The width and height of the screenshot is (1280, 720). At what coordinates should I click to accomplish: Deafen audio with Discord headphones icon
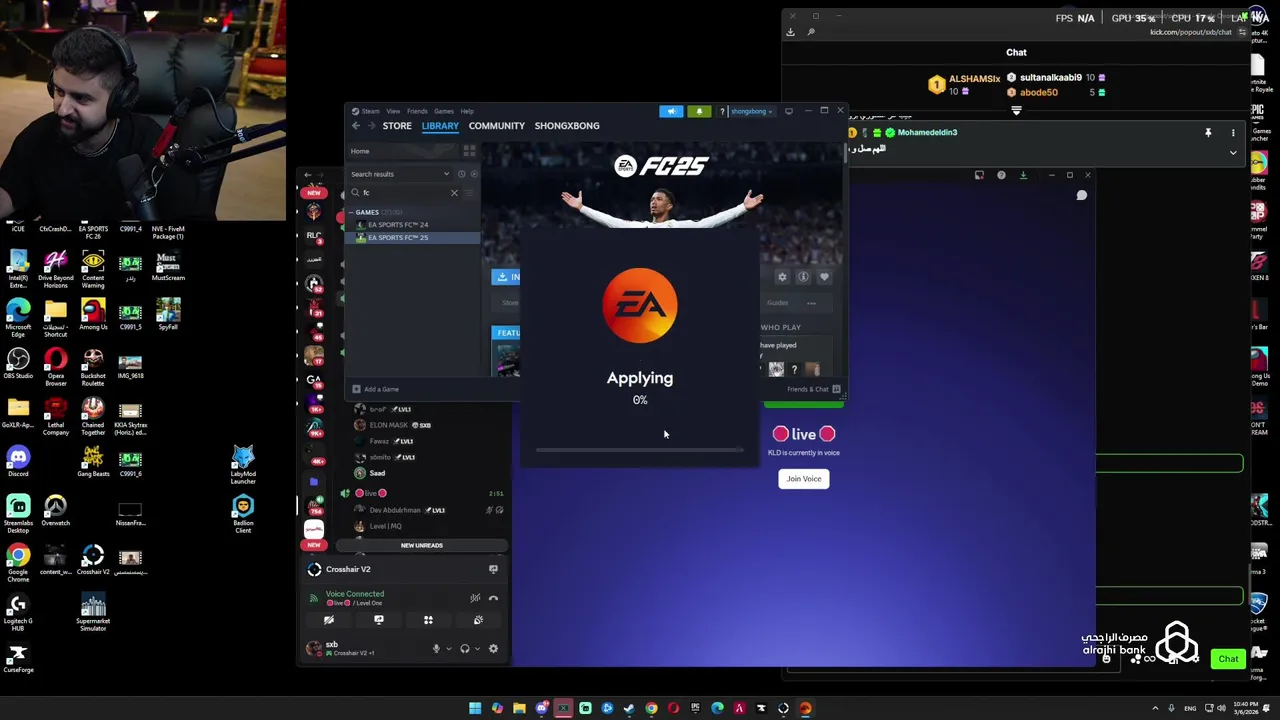pyautogui.click(x=464, y=649)
